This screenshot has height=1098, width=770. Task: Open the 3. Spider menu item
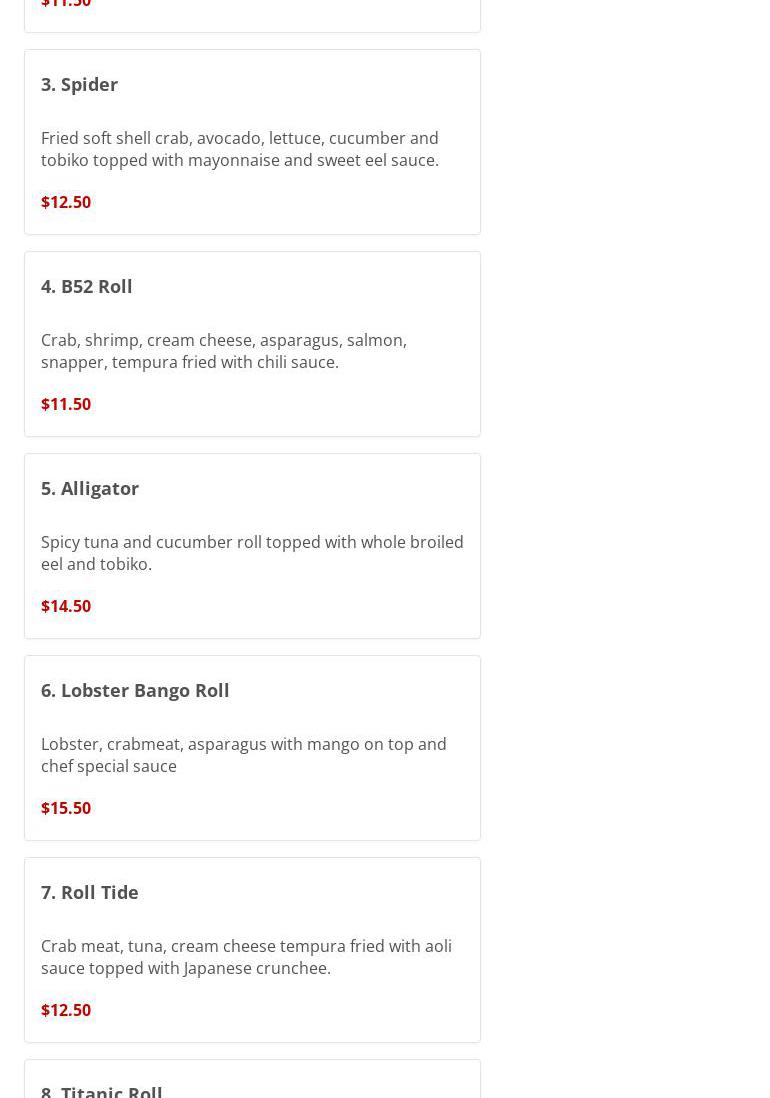click(79, 84)
